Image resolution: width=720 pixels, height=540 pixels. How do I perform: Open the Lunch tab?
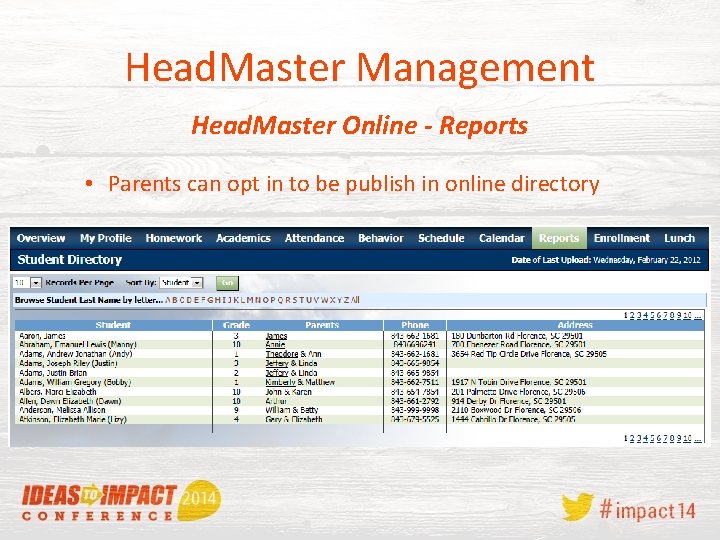point(680,238)
